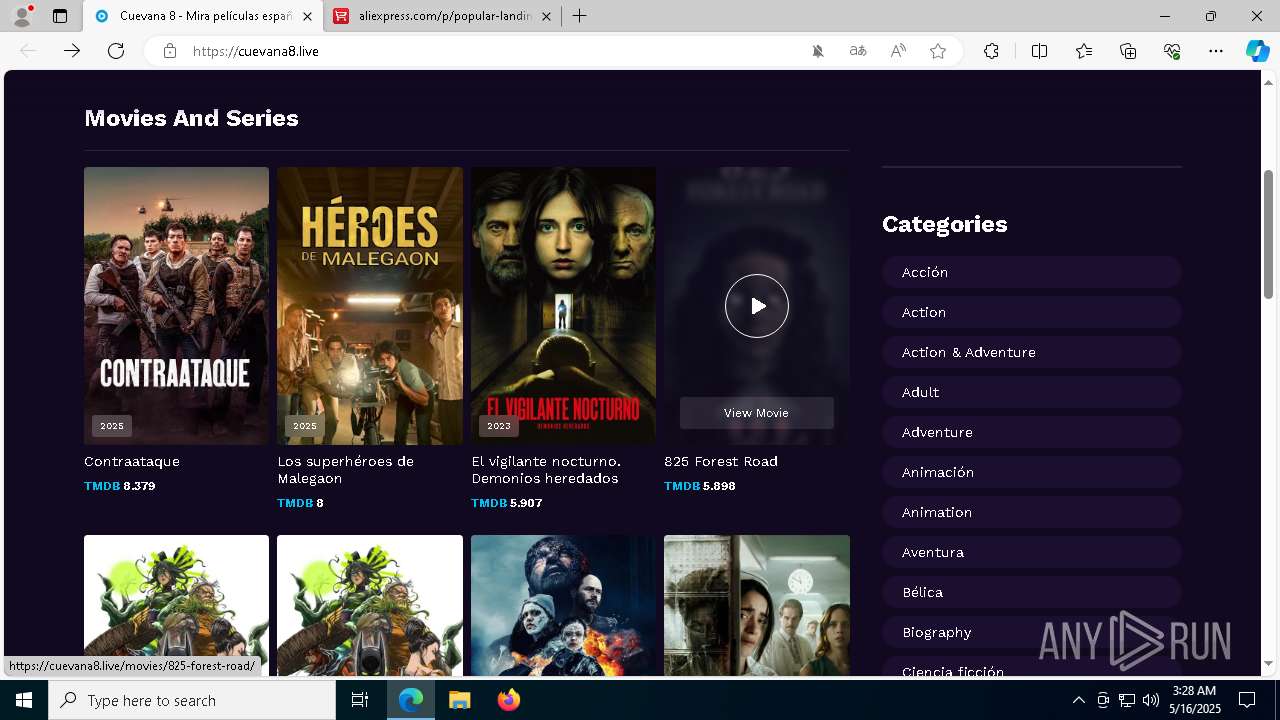
Task: Show hidden system tray icons
Action: point(1078,700)
